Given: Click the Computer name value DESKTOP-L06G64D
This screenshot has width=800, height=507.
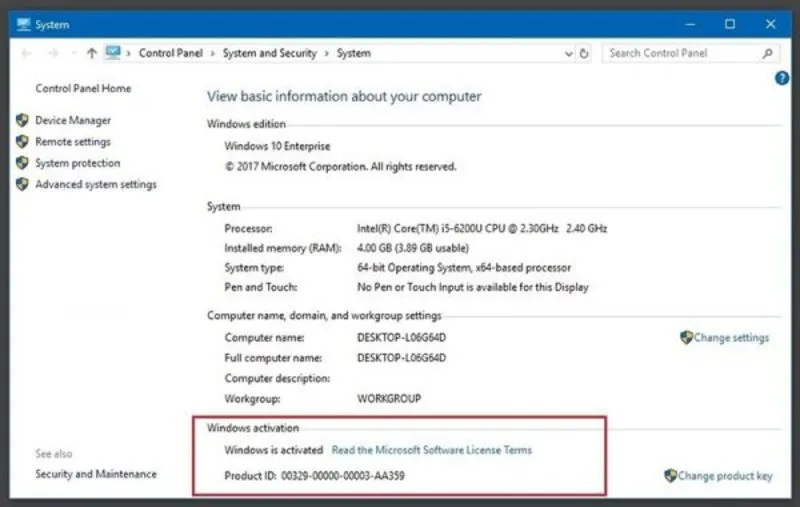Looking at the screenshot, I should (x=402, y=338).
